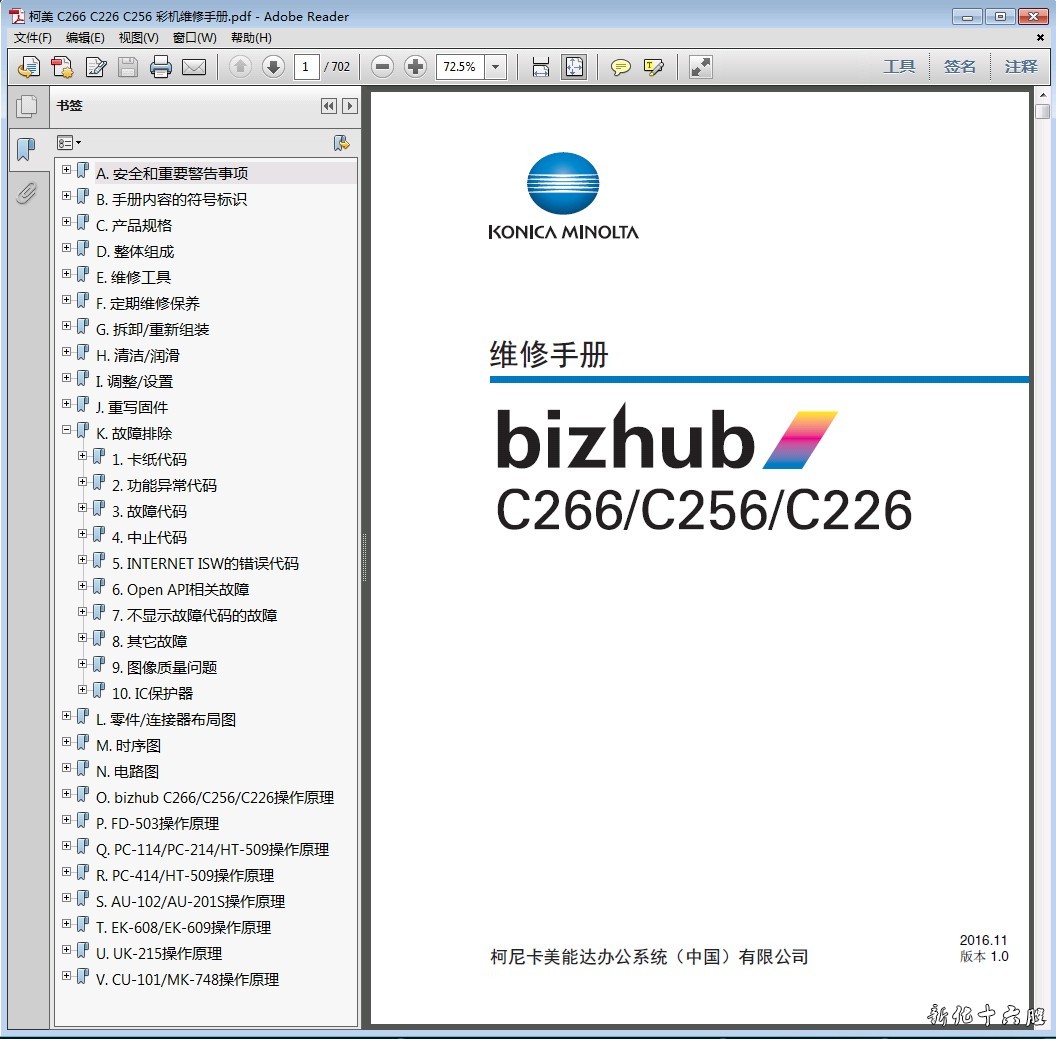Show the page thumbnails panel

(27, 106)
